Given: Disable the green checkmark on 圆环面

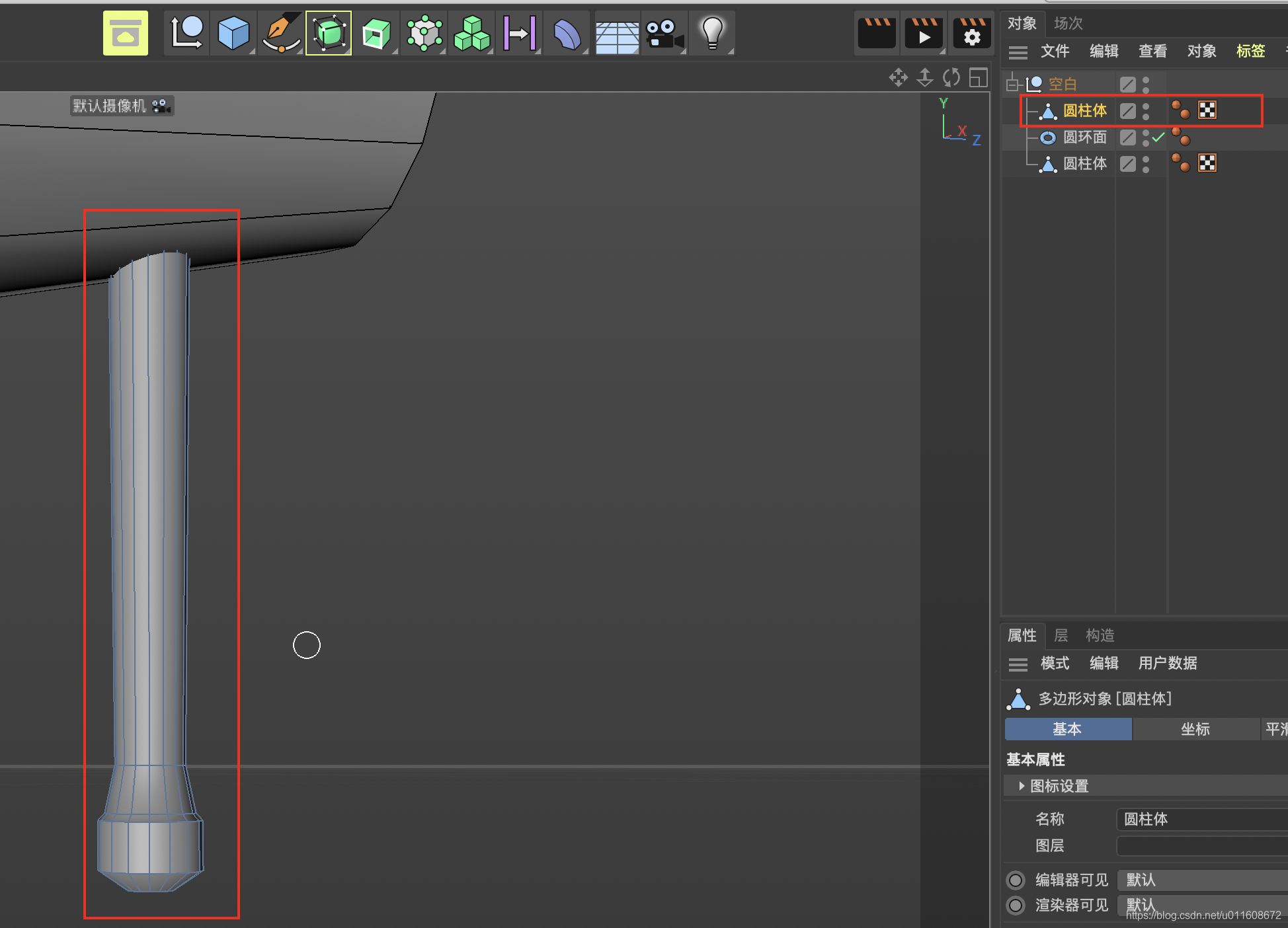Looking at the screenshot, I should click(x=1158, y=137).
